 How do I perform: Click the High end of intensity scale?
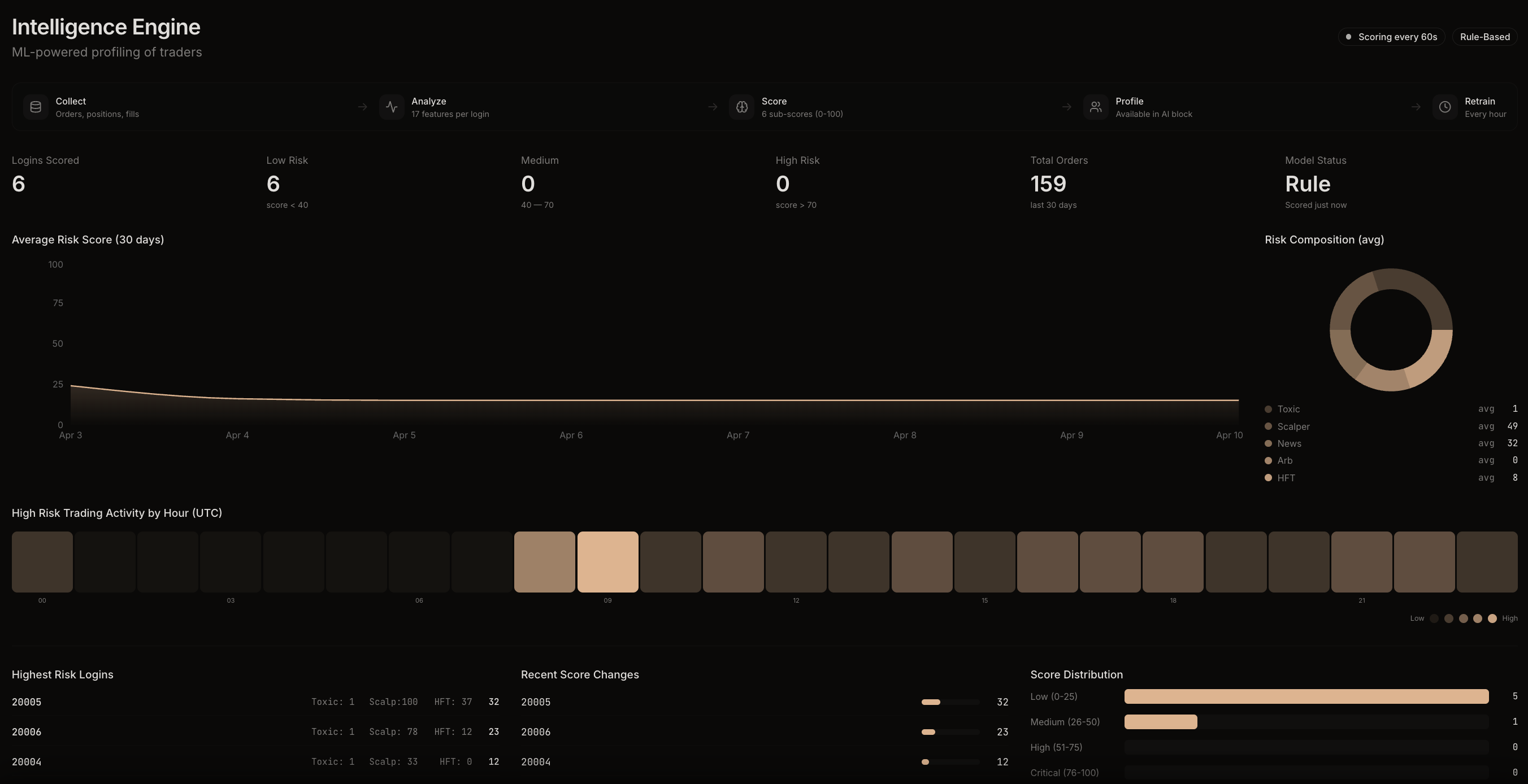(x=1494, y=619)
